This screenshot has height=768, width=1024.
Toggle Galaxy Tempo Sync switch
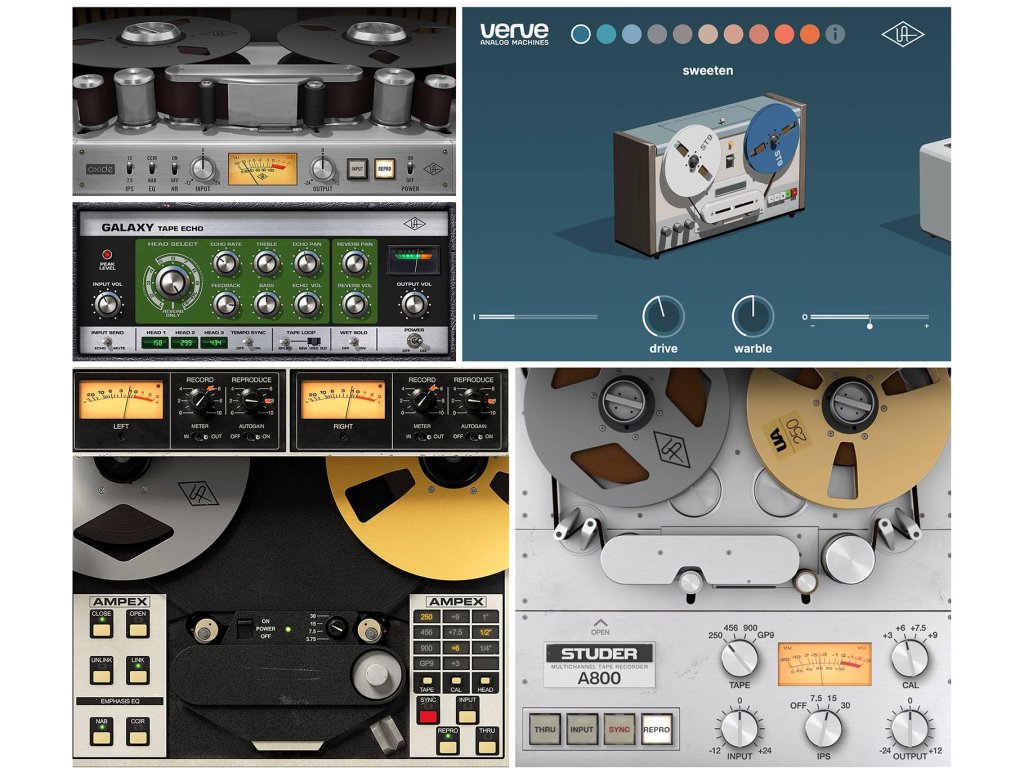pos(248,342)
